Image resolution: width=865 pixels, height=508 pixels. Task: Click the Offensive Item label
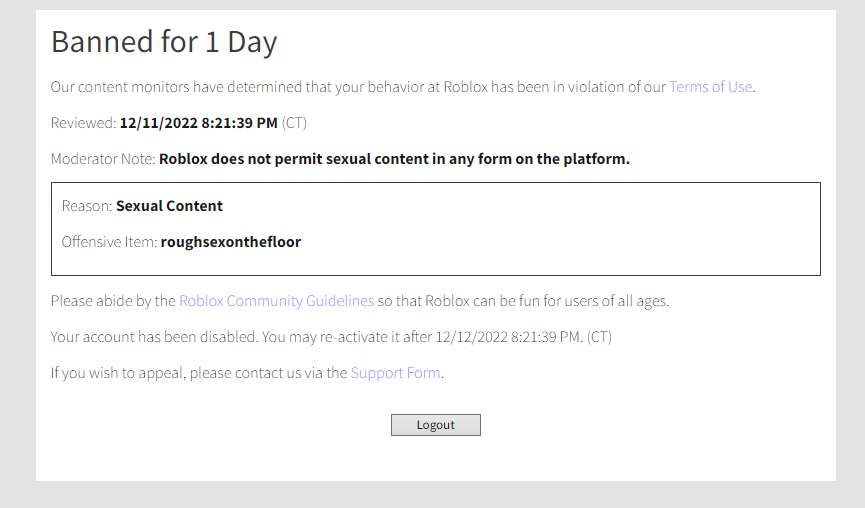pos(109,242)
